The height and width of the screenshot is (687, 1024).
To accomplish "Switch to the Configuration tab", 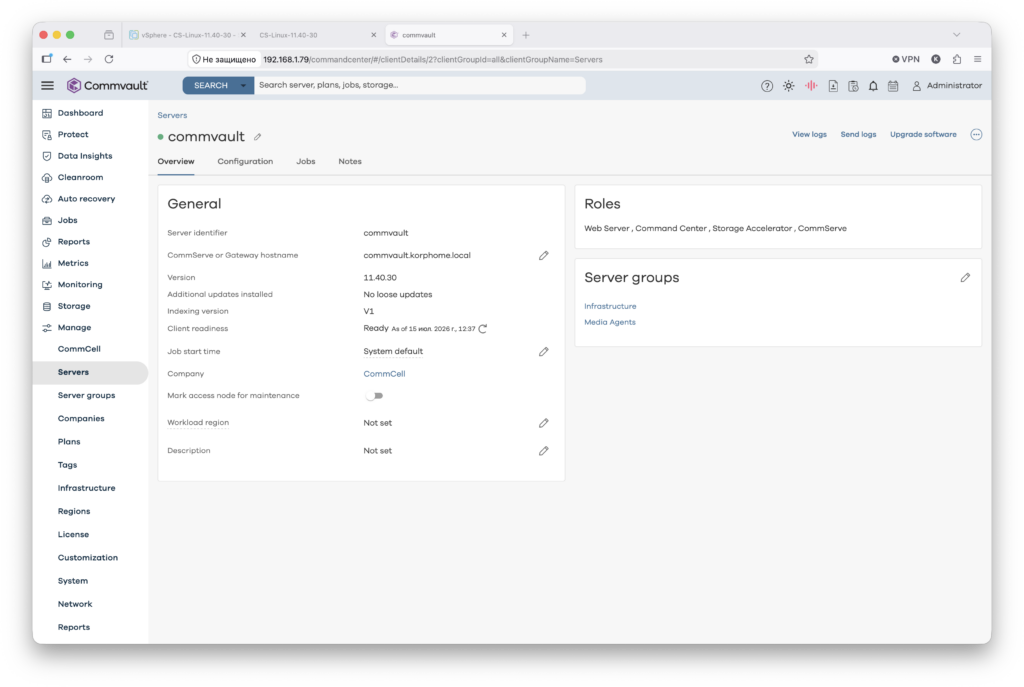I will pyautogui.click(x=245, y=161).
